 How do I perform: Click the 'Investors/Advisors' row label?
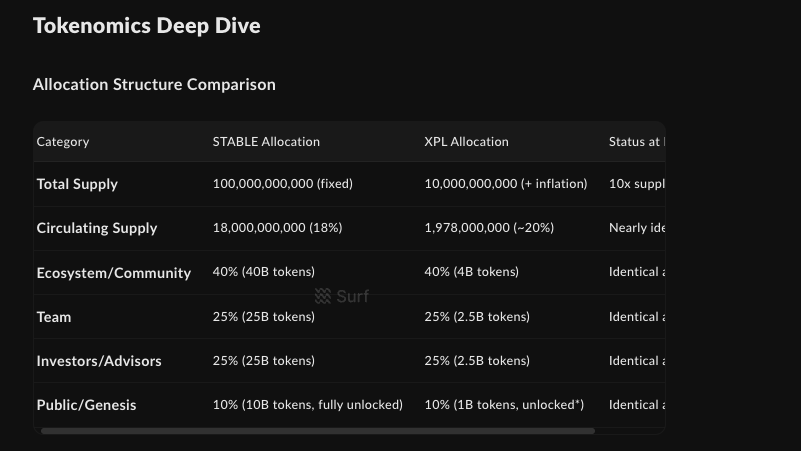coord(99,361)
